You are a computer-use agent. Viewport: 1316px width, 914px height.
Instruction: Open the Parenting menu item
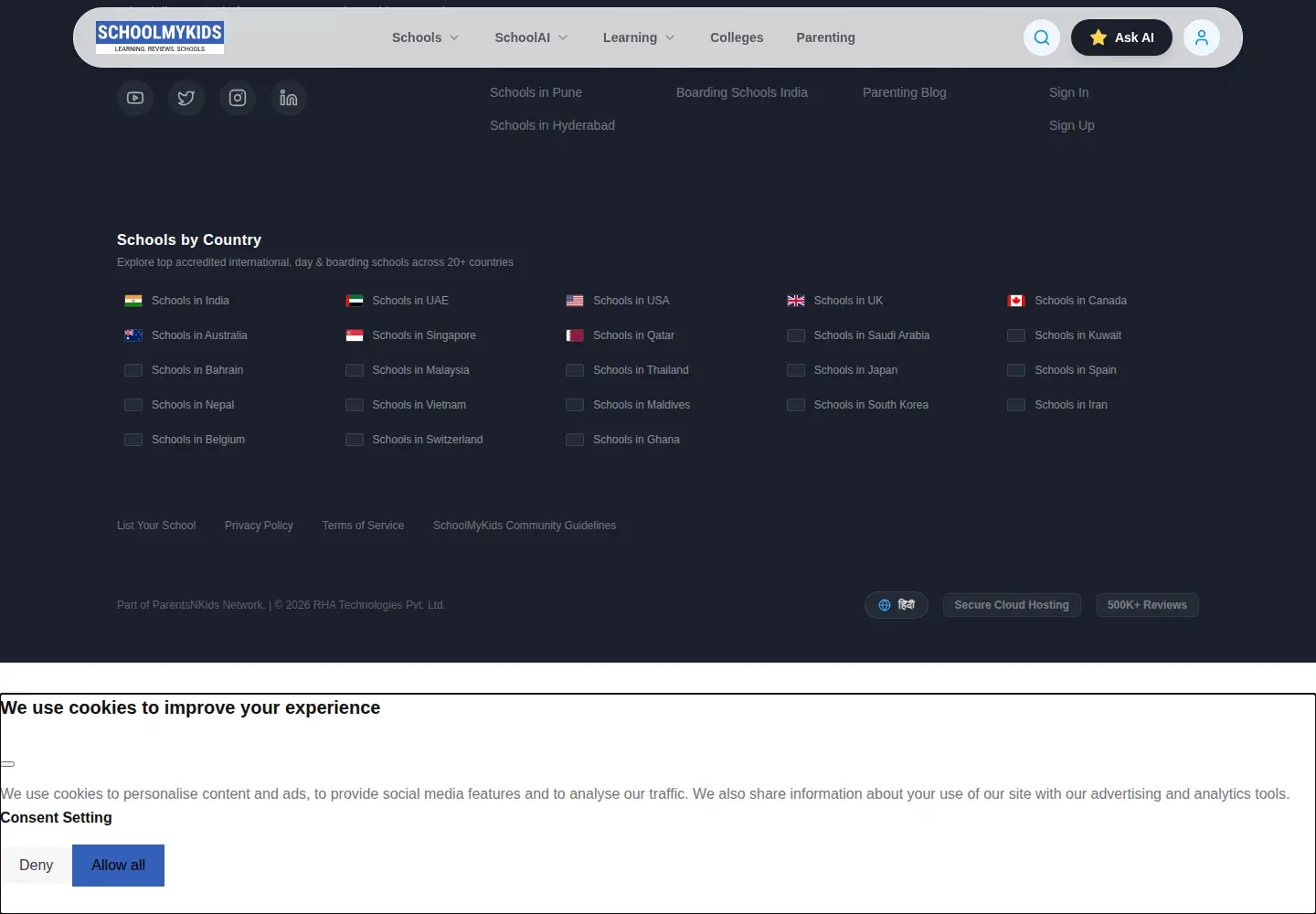click(825, 37)
